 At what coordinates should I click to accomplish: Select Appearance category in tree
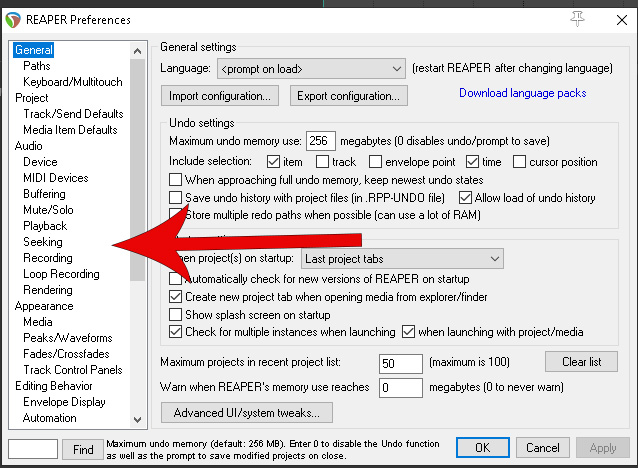pyautogui.click(x=44, y=306)
